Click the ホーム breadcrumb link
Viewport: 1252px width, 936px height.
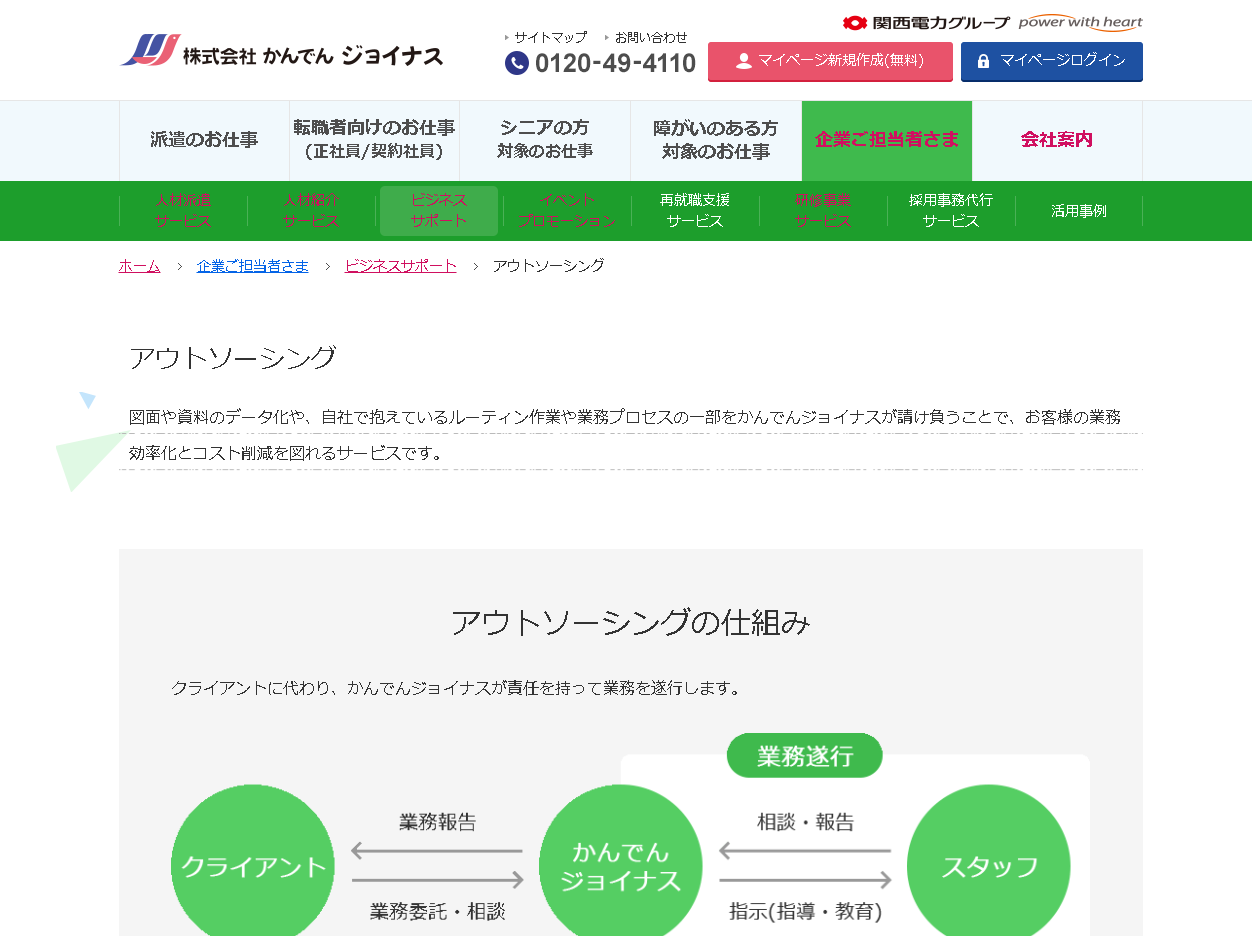139,266
